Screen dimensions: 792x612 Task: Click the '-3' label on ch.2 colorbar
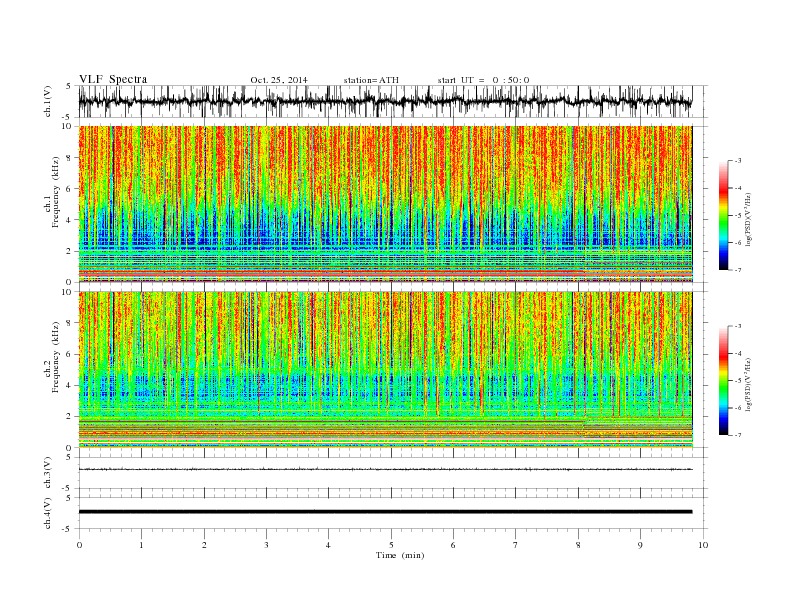pyautogui.click(x=737, y=326)
